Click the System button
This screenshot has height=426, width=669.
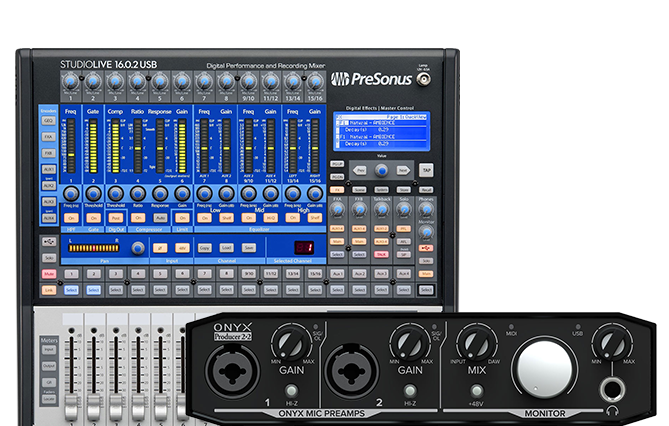[381, 190]
